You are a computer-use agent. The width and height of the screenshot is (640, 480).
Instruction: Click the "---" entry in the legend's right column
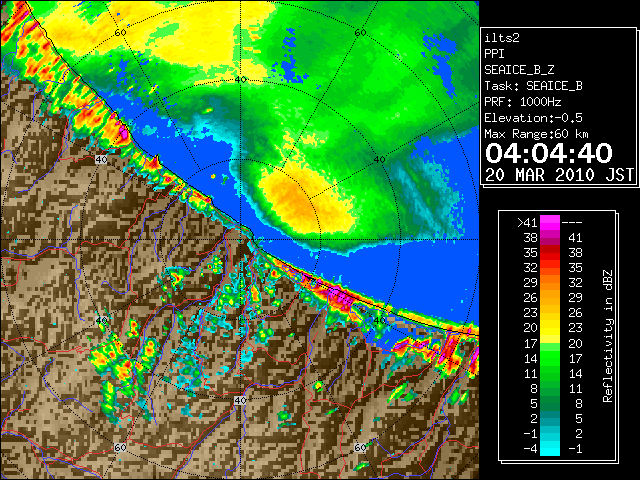[x=572, y=222]
